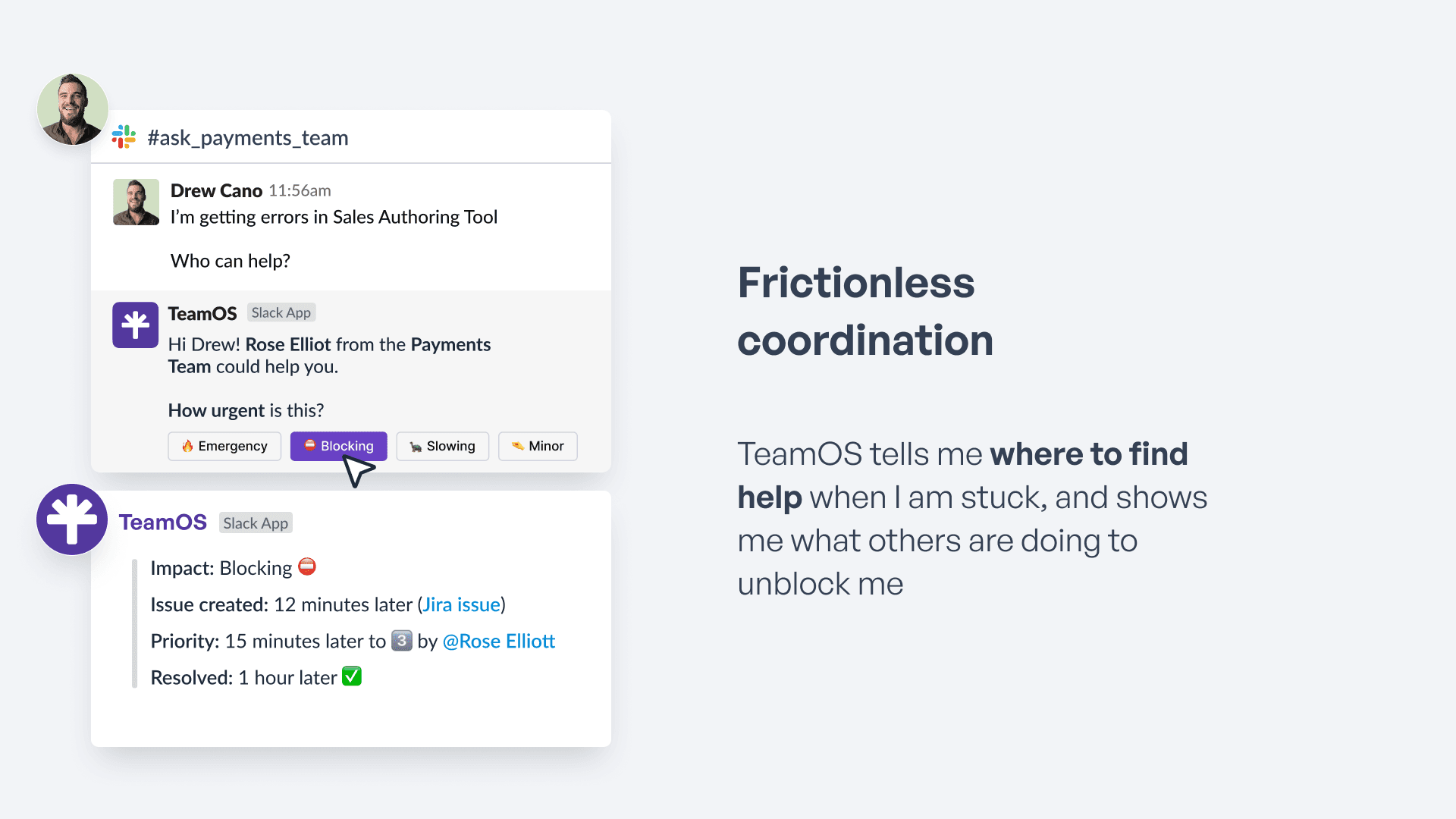Click the 11:56am message timestamp
Image resolution: width=1456 pixels, height=819 pixels.
(x=300, y=190)
